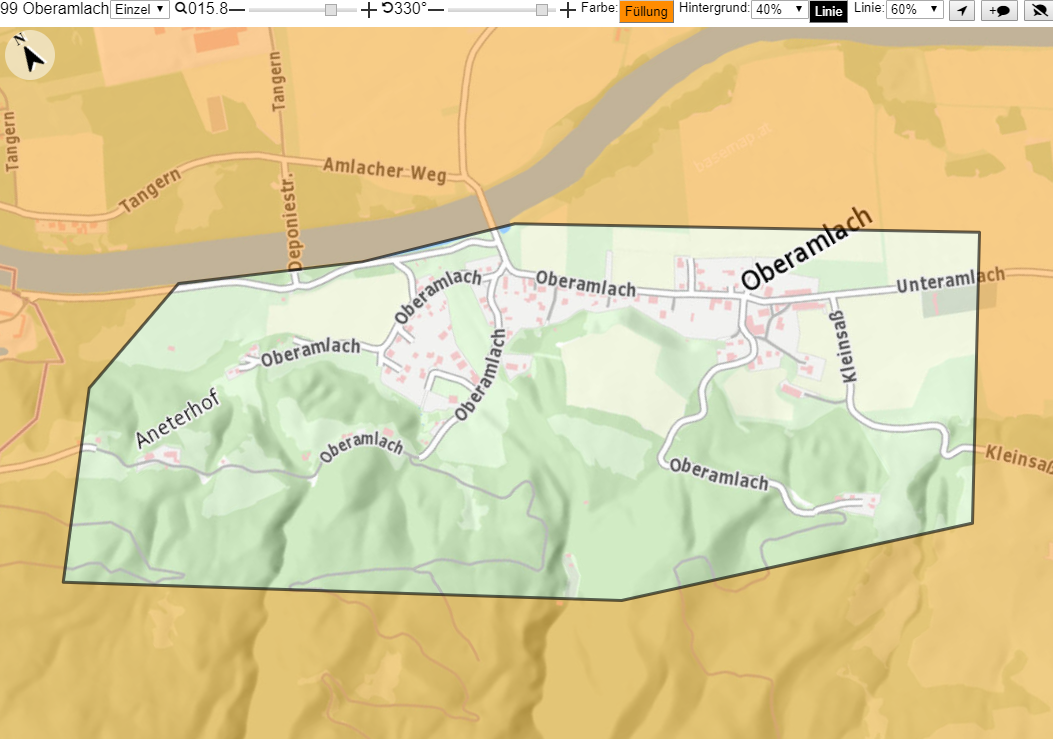Click the Amlacher Weg road label
The height and width of the screenshot is (739, 1053).
coord(385,170)
